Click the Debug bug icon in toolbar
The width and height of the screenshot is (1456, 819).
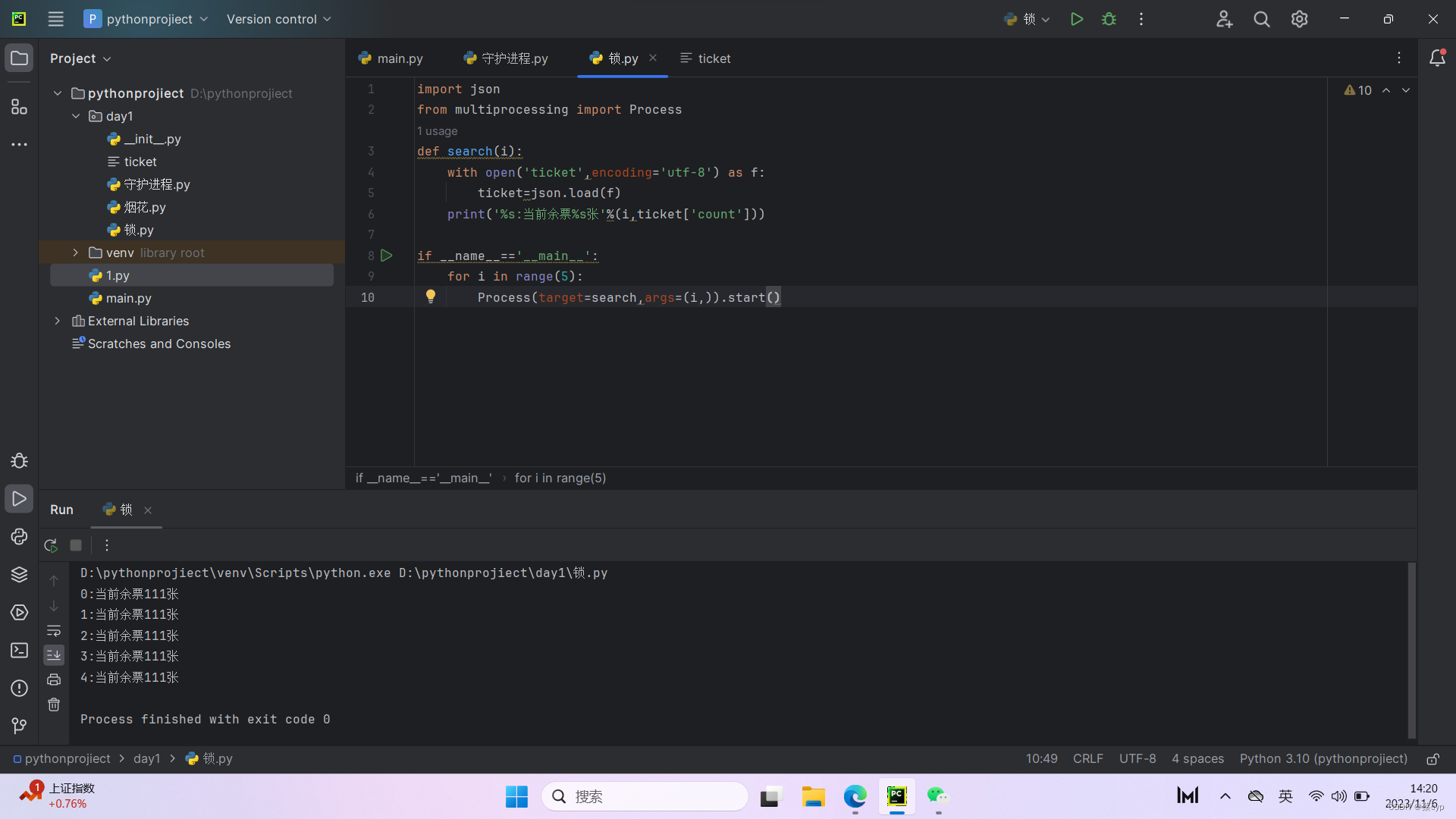click(1109, 19)
